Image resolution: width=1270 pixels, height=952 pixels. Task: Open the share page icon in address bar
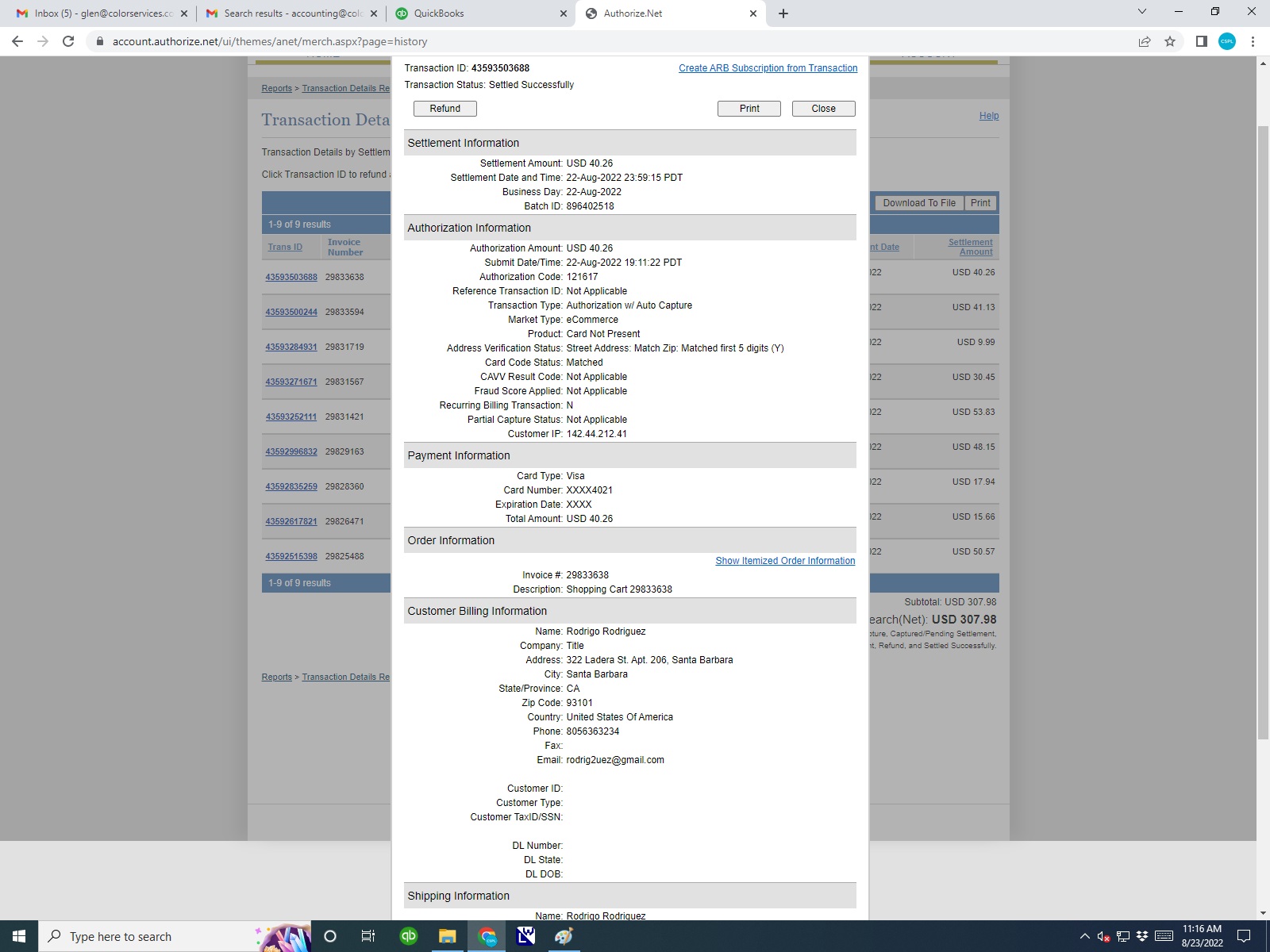click(1145, 41)
